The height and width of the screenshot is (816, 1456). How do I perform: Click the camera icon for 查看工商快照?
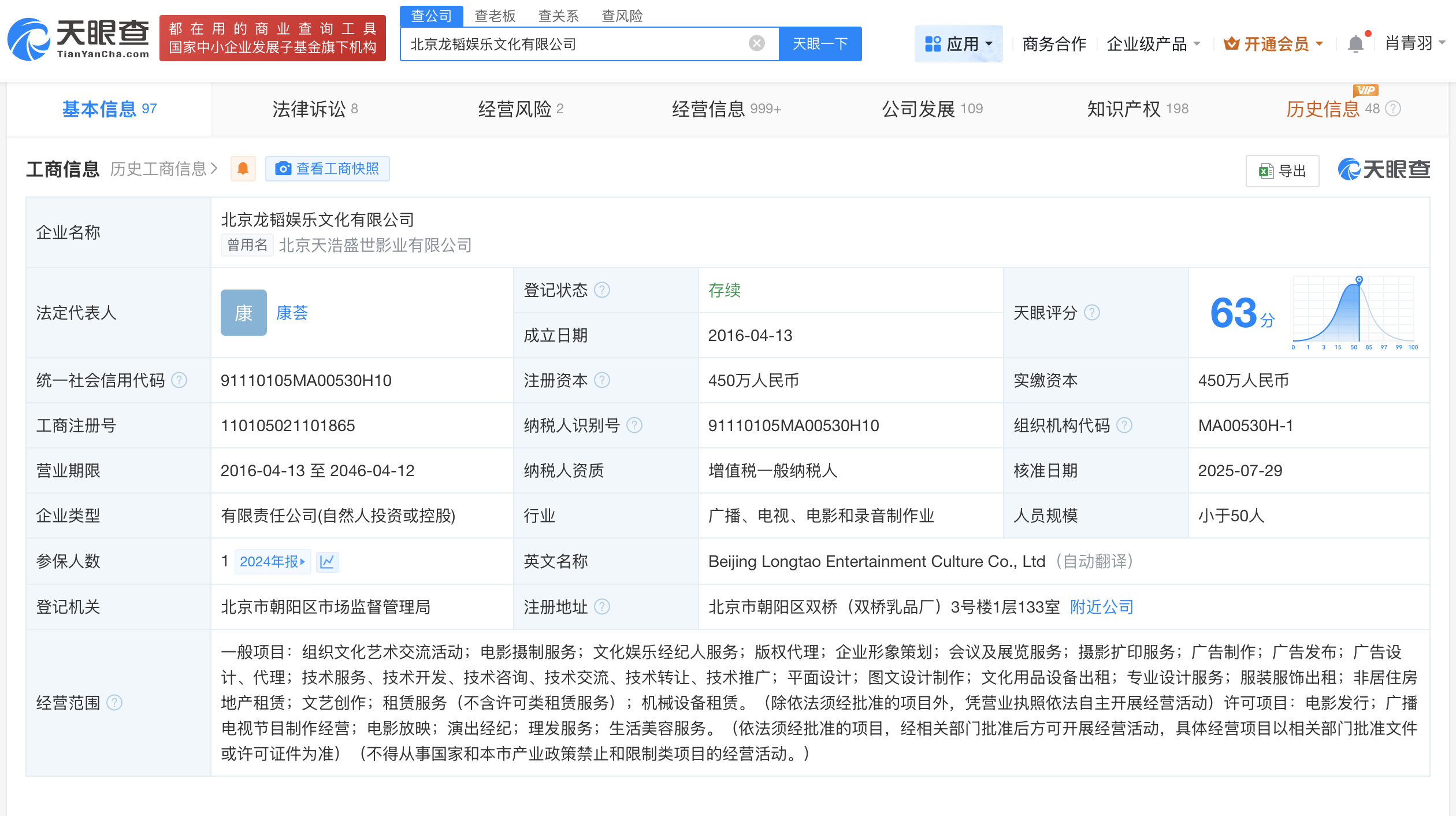click(283, 168)
